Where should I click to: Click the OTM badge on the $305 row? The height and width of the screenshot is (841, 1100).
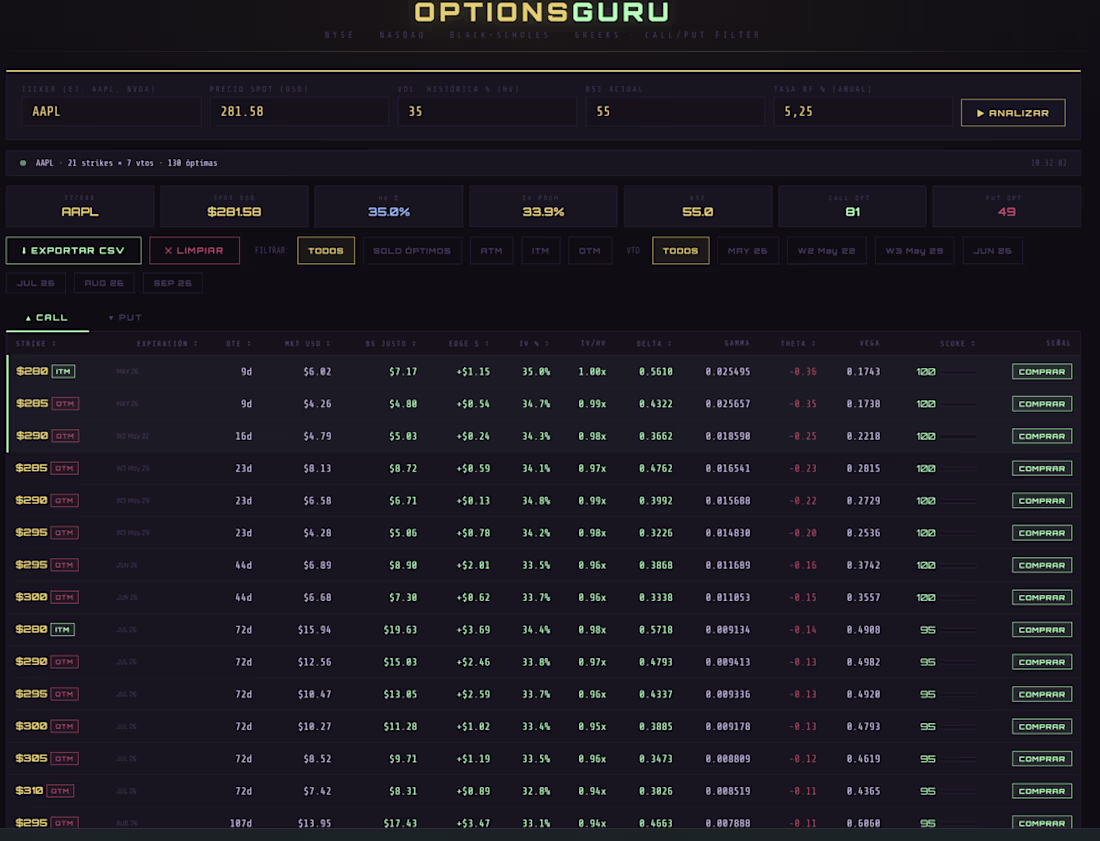point(65,758)
